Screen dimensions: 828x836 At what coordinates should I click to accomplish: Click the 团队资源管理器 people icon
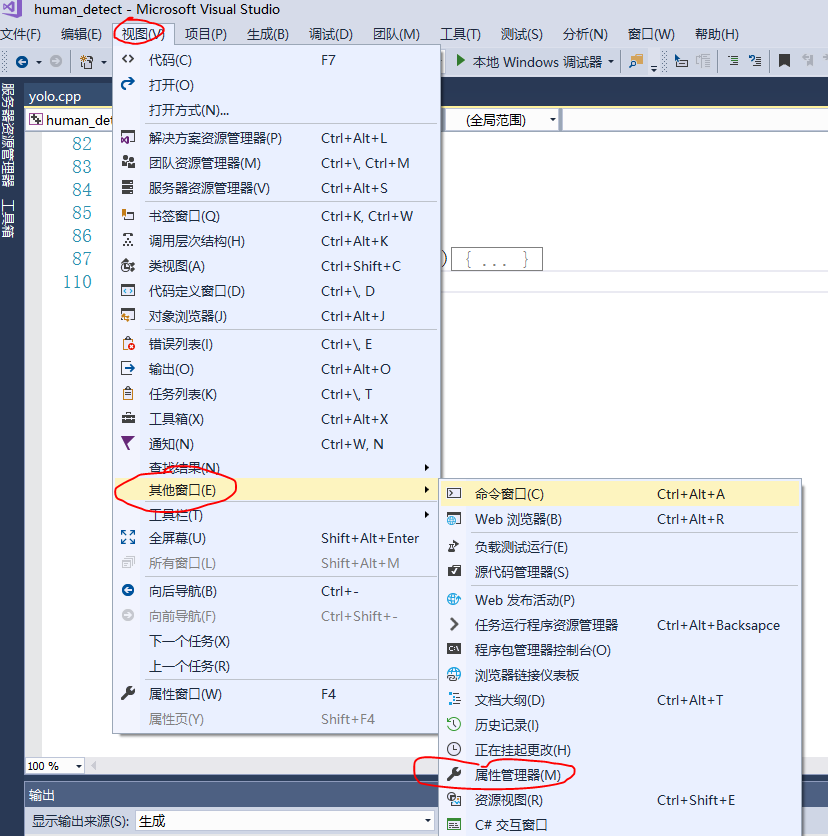tap(128, 163)
